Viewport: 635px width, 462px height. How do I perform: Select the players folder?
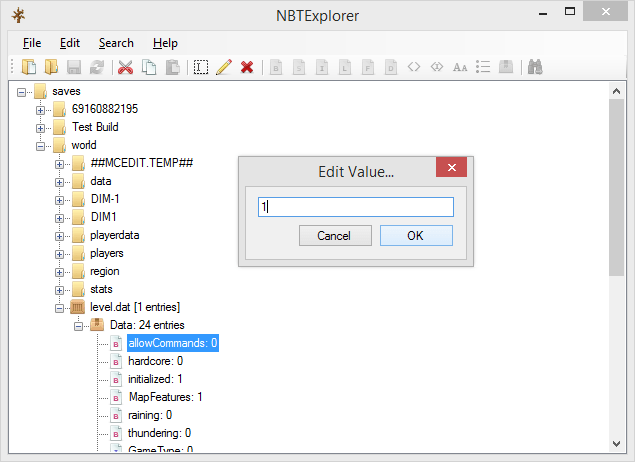(107, 253)
